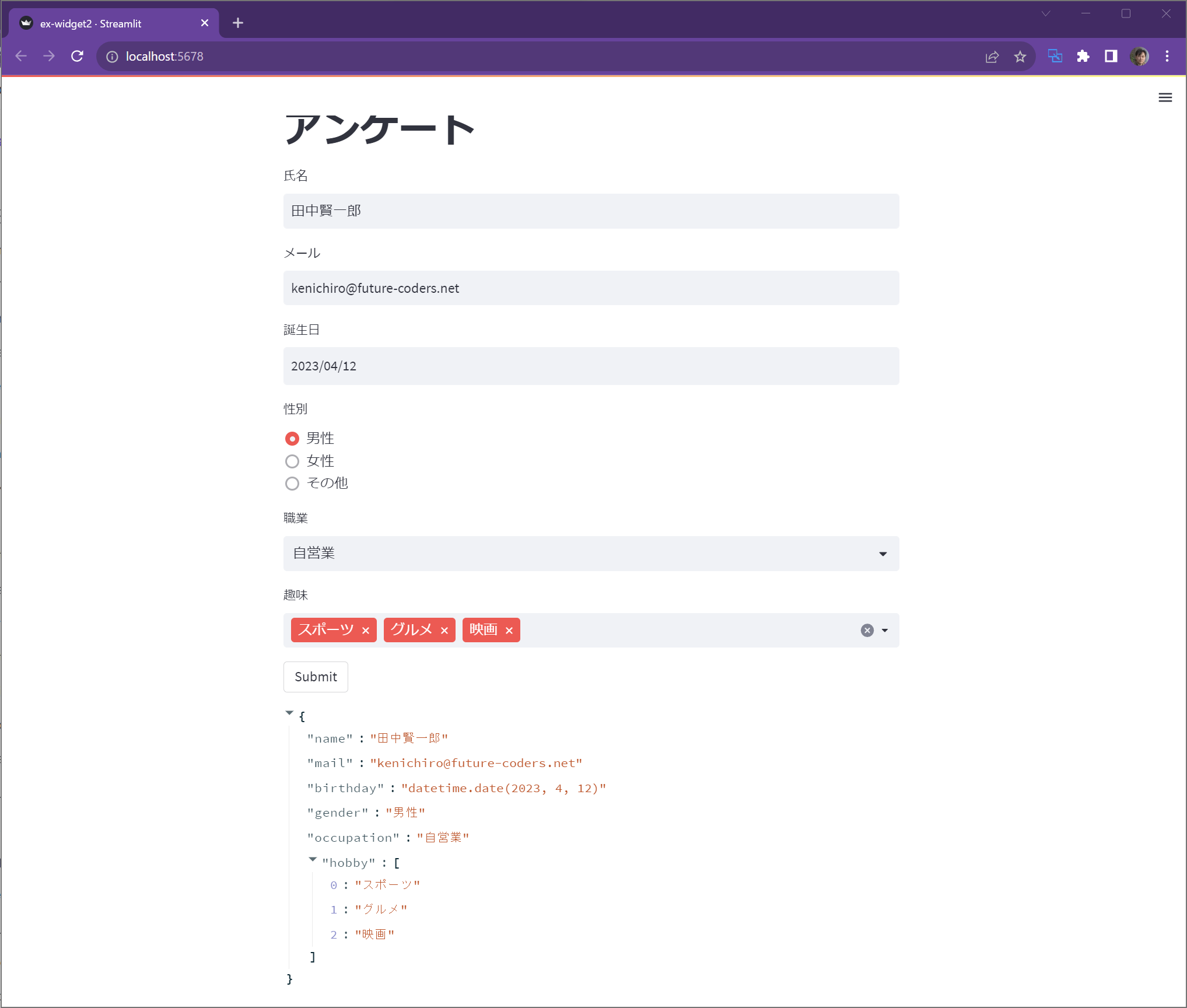The width and height of the screenshot is (1187, 1008).
Task: Remove the 映画 hobby chip
Action: pos(509,630)
